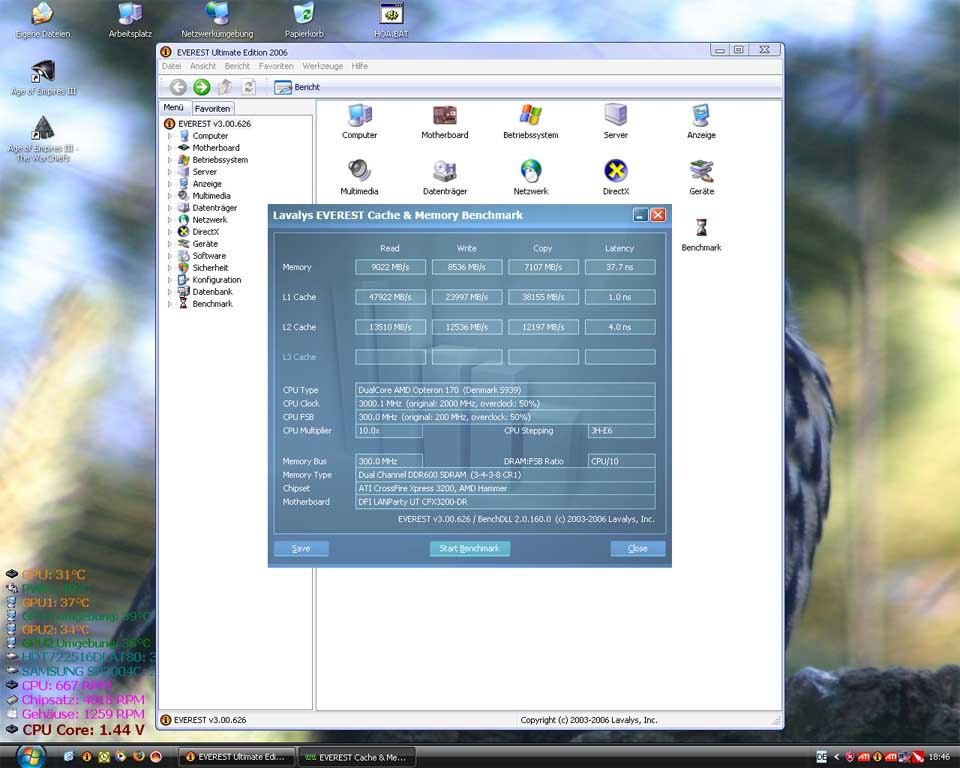Select Age of Empires III The WarChiefs shortcut

(x=43, y=139)
